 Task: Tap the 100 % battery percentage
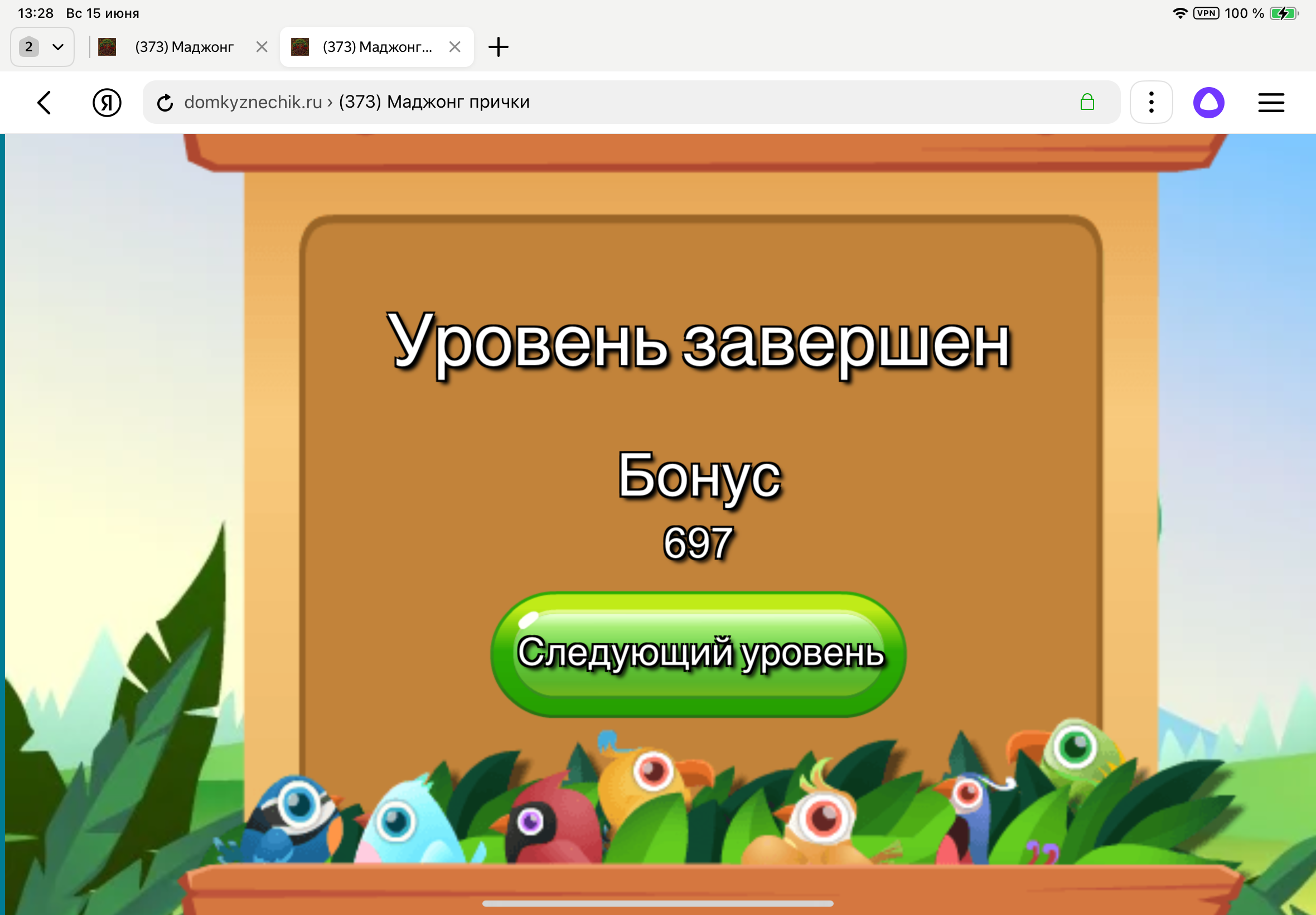point(1244,13)
